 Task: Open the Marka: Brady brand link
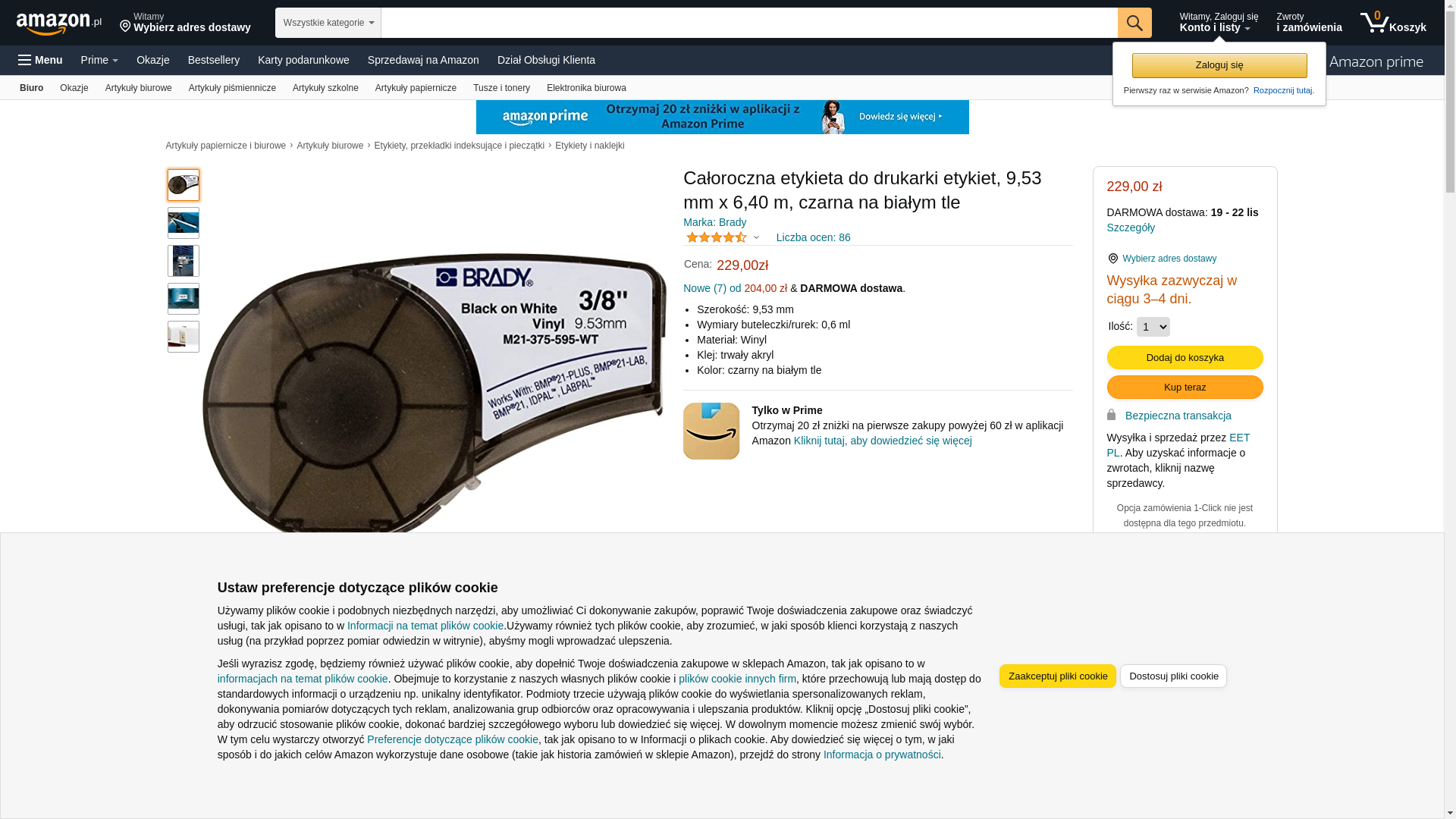pos(714,222)
